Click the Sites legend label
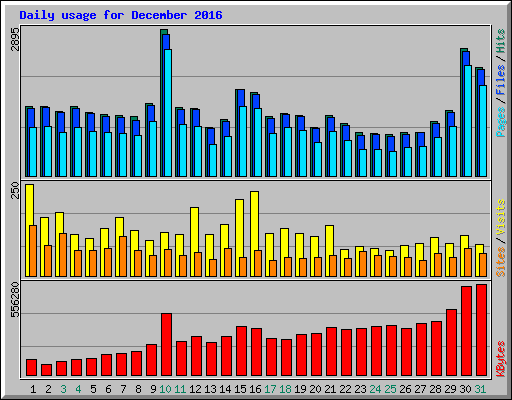This screenshot has height=400, width=512. click(x=500, y=262)
